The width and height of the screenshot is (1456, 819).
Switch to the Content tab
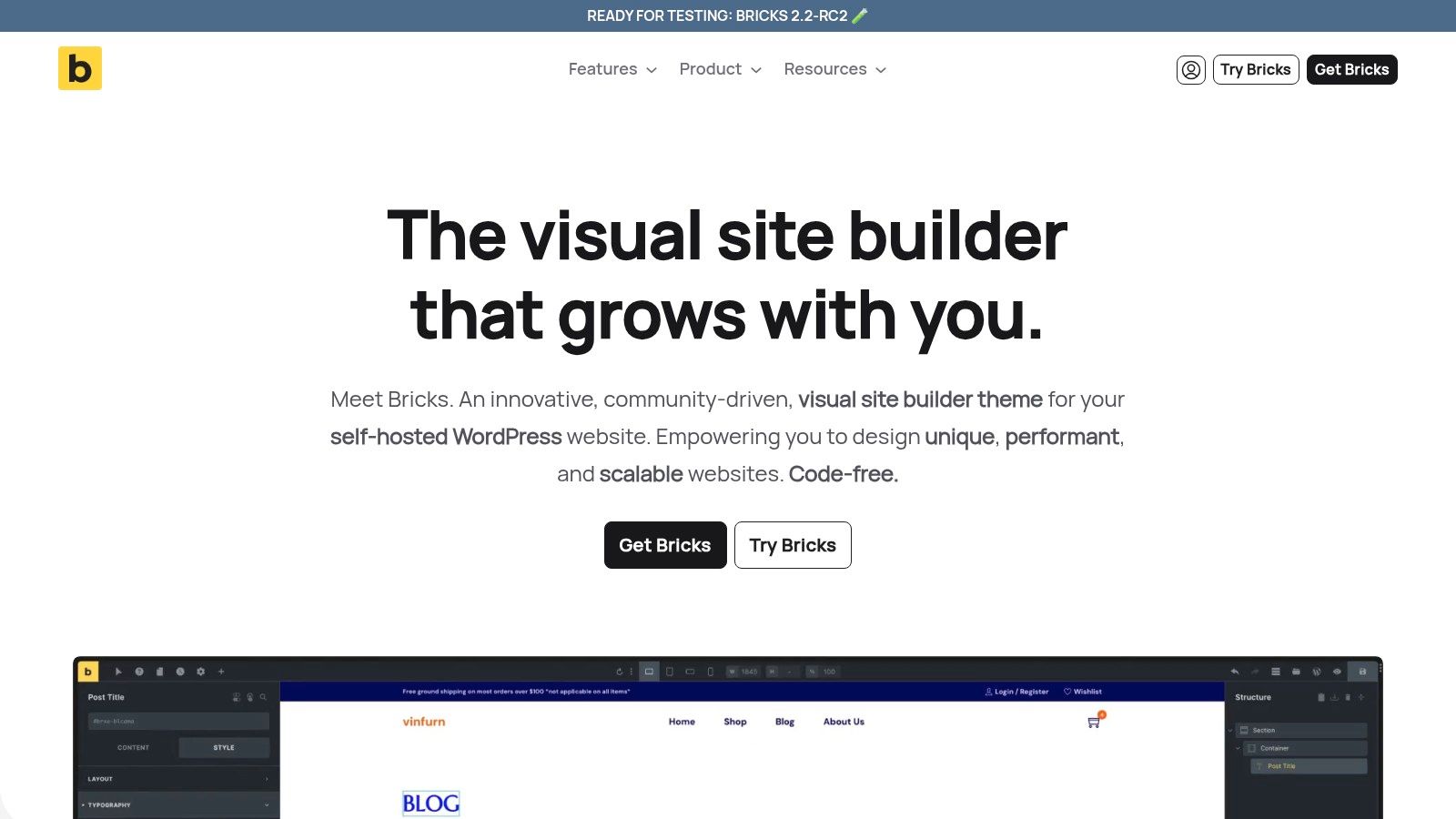pos(133,747)
